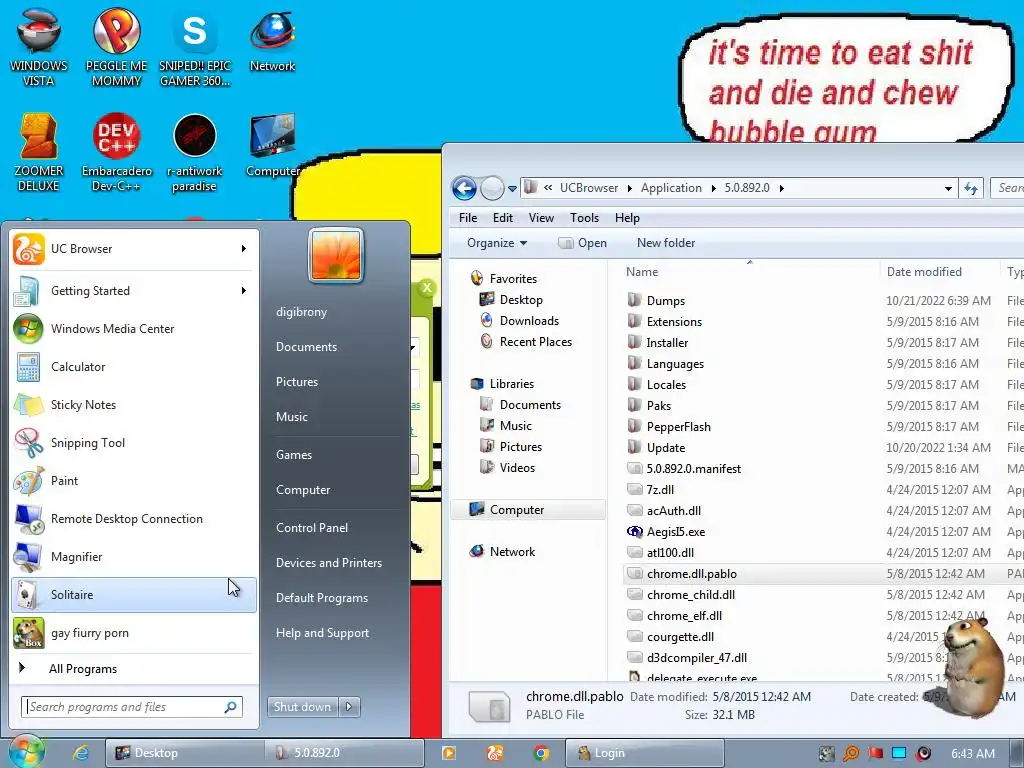Click the Shut down button
Screen dimensions: 1024x768
pos(302,707)
